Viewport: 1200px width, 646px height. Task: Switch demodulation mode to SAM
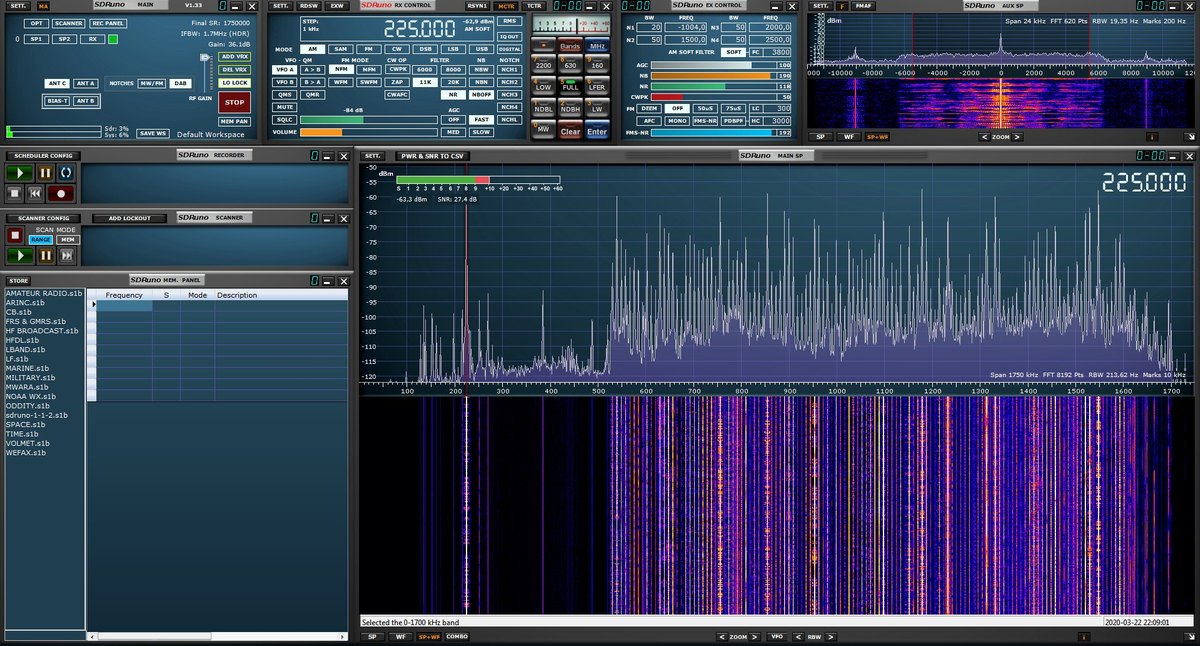point(341,49)
